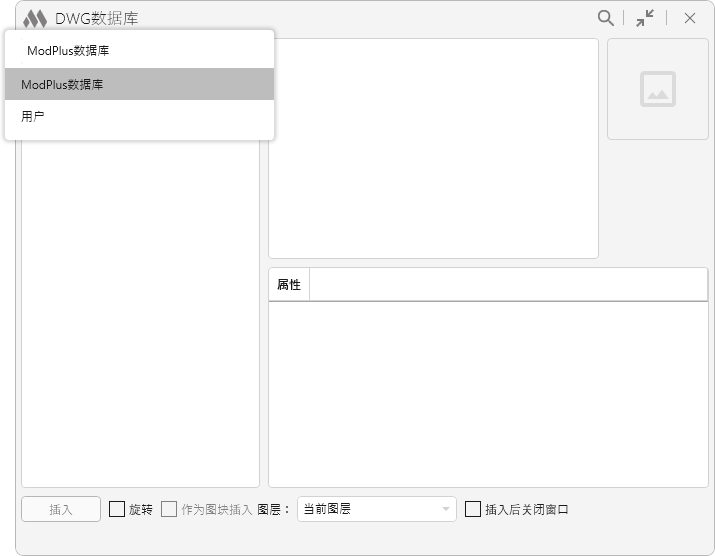The image size is (715, 556).
Task: Toggle the 作为图块插入 checkbox
Action: tap(169, 509)
